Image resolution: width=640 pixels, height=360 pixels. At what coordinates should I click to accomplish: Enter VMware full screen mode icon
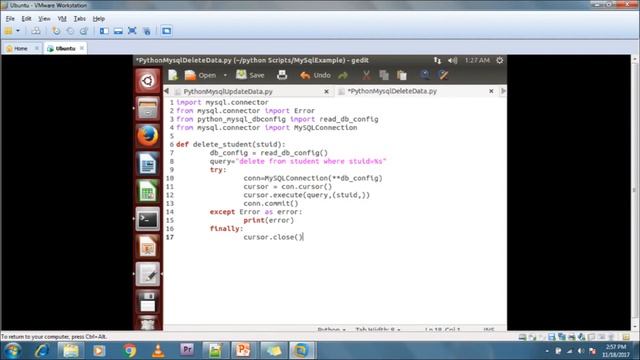132,31
